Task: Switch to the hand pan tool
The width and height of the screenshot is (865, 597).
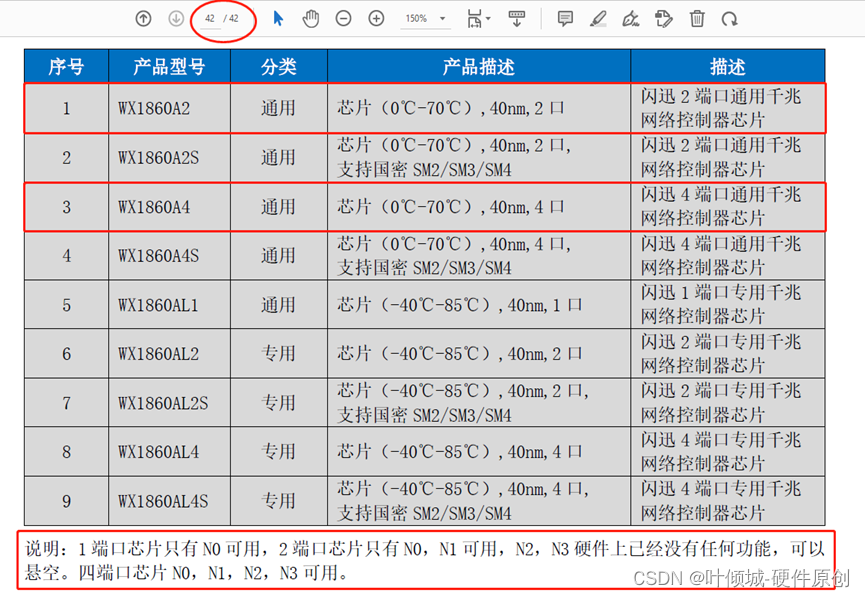Action: tap(311, 19)
